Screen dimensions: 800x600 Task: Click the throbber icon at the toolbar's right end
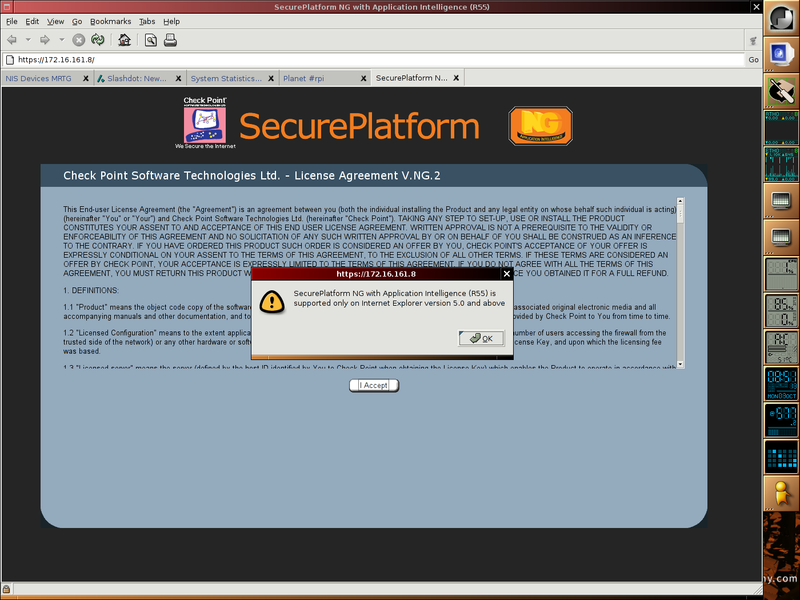(753, 40)
